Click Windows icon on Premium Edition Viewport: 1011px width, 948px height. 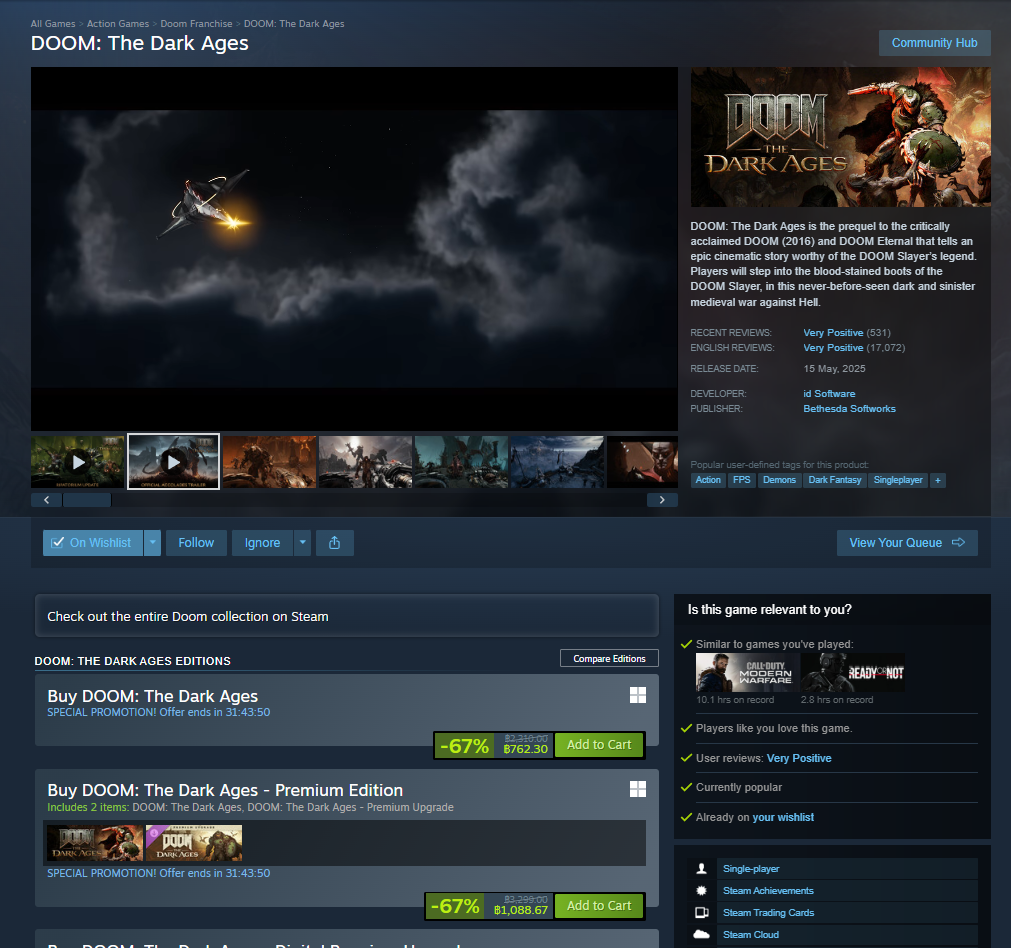638,789
